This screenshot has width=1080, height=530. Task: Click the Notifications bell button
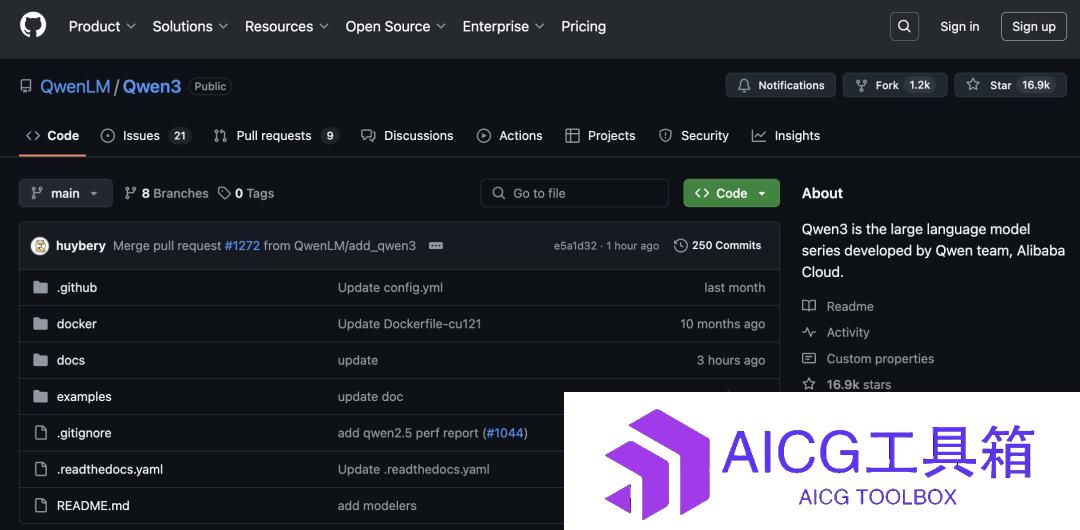click(x=780, y=85)
